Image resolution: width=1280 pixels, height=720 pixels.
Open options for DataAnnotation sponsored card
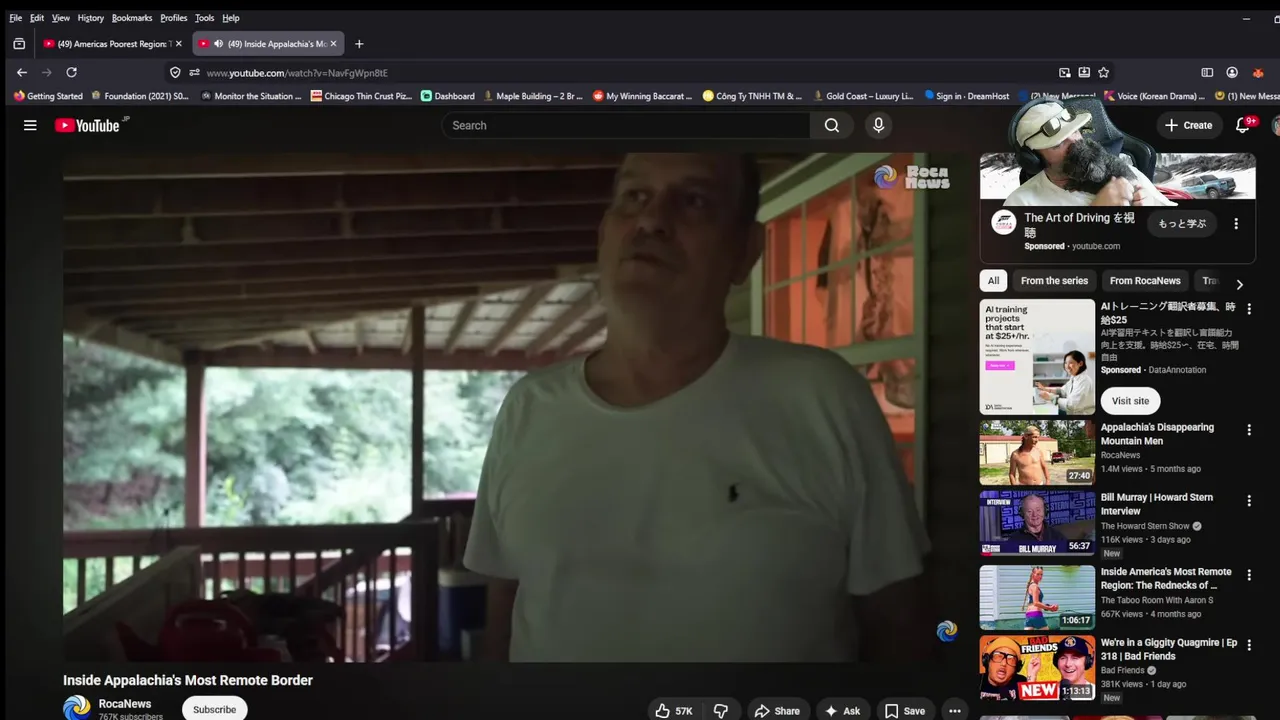1248,310
